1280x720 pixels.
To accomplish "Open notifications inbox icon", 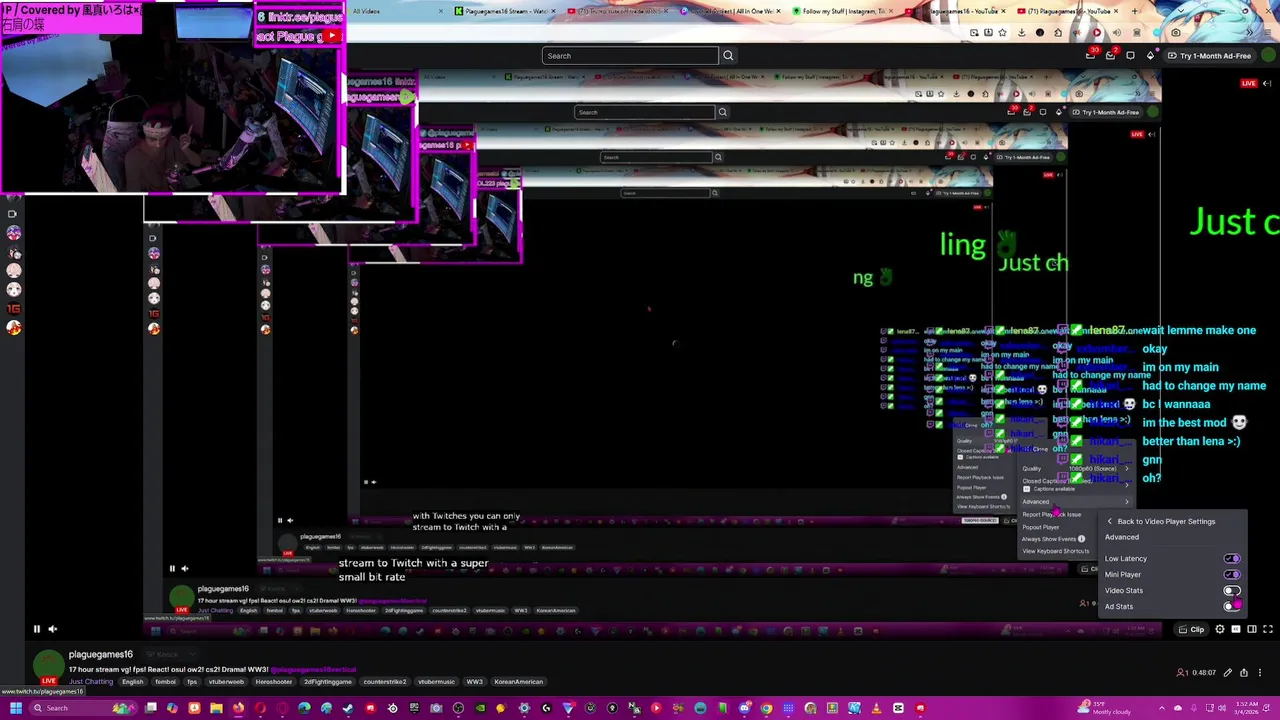I will (x=1110, y=56).
